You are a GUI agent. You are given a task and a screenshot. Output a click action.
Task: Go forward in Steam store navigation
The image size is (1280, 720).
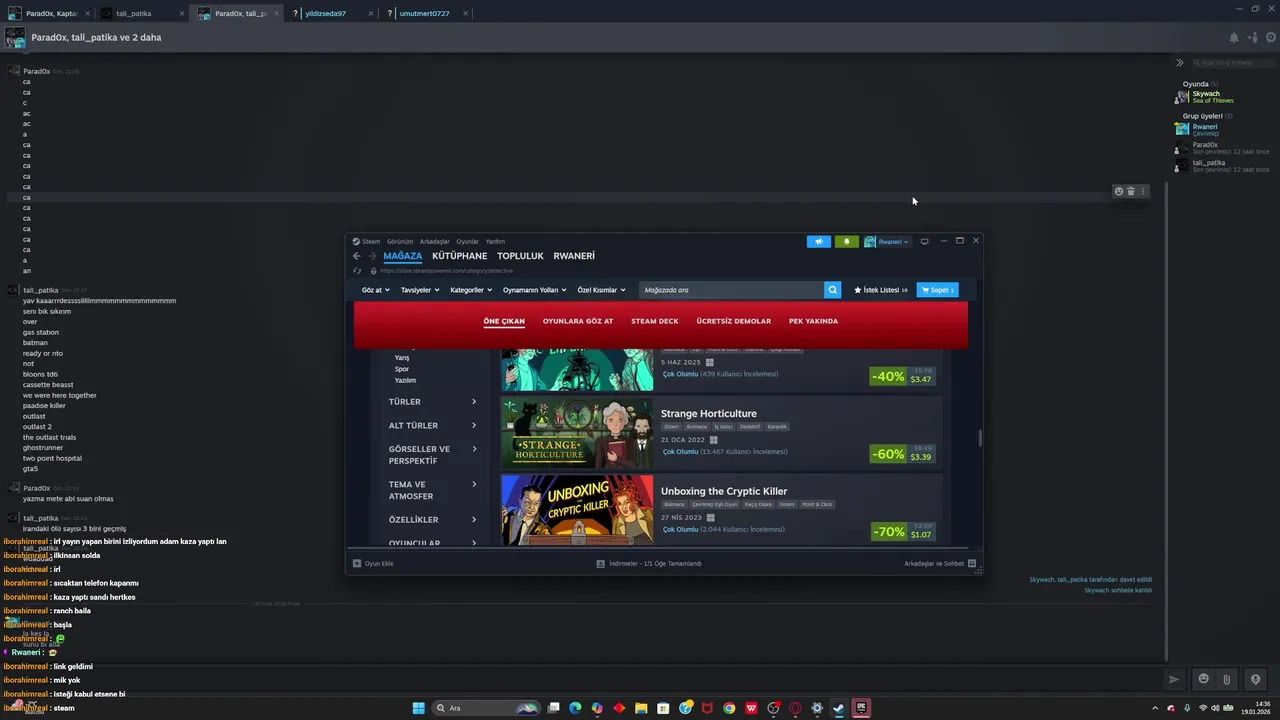[372, 256]
